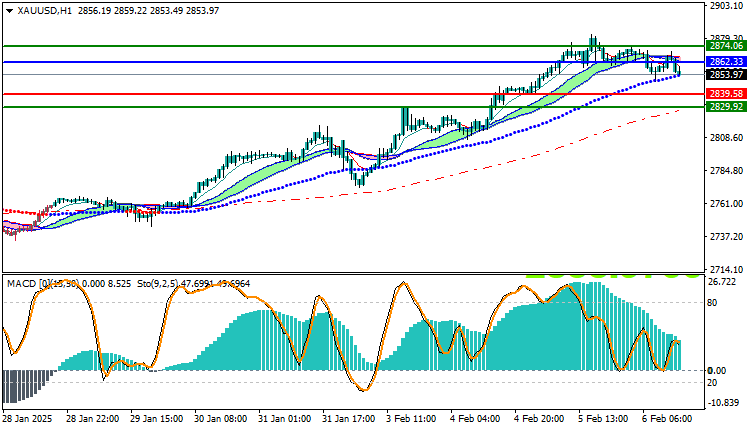Select the 2874.06 green price label
750x430 pixels.
point(726,46)
